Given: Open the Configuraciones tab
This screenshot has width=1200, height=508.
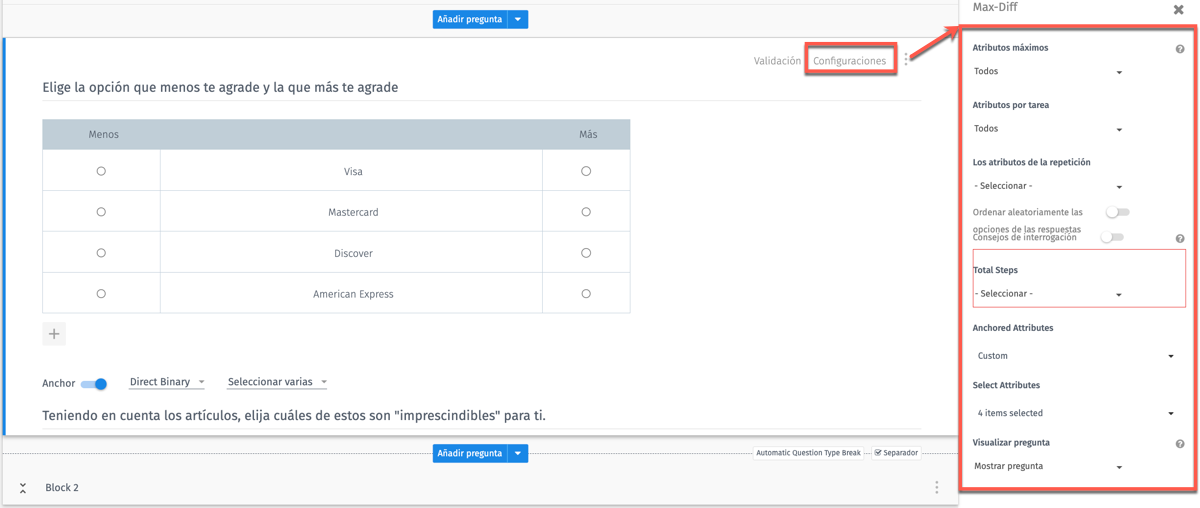Looking at the screenshot, I should click(849, 61).
